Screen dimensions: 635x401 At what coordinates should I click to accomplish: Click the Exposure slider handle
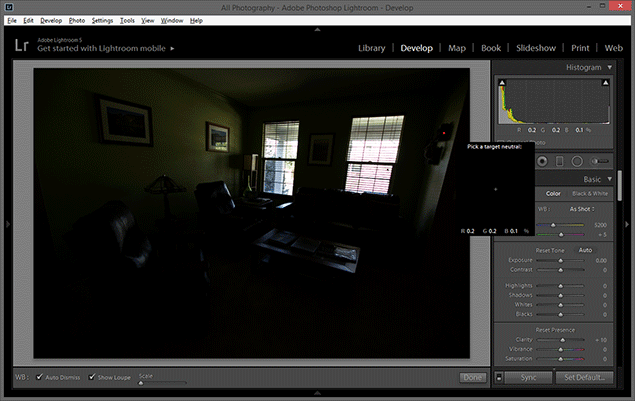point(560,258)
